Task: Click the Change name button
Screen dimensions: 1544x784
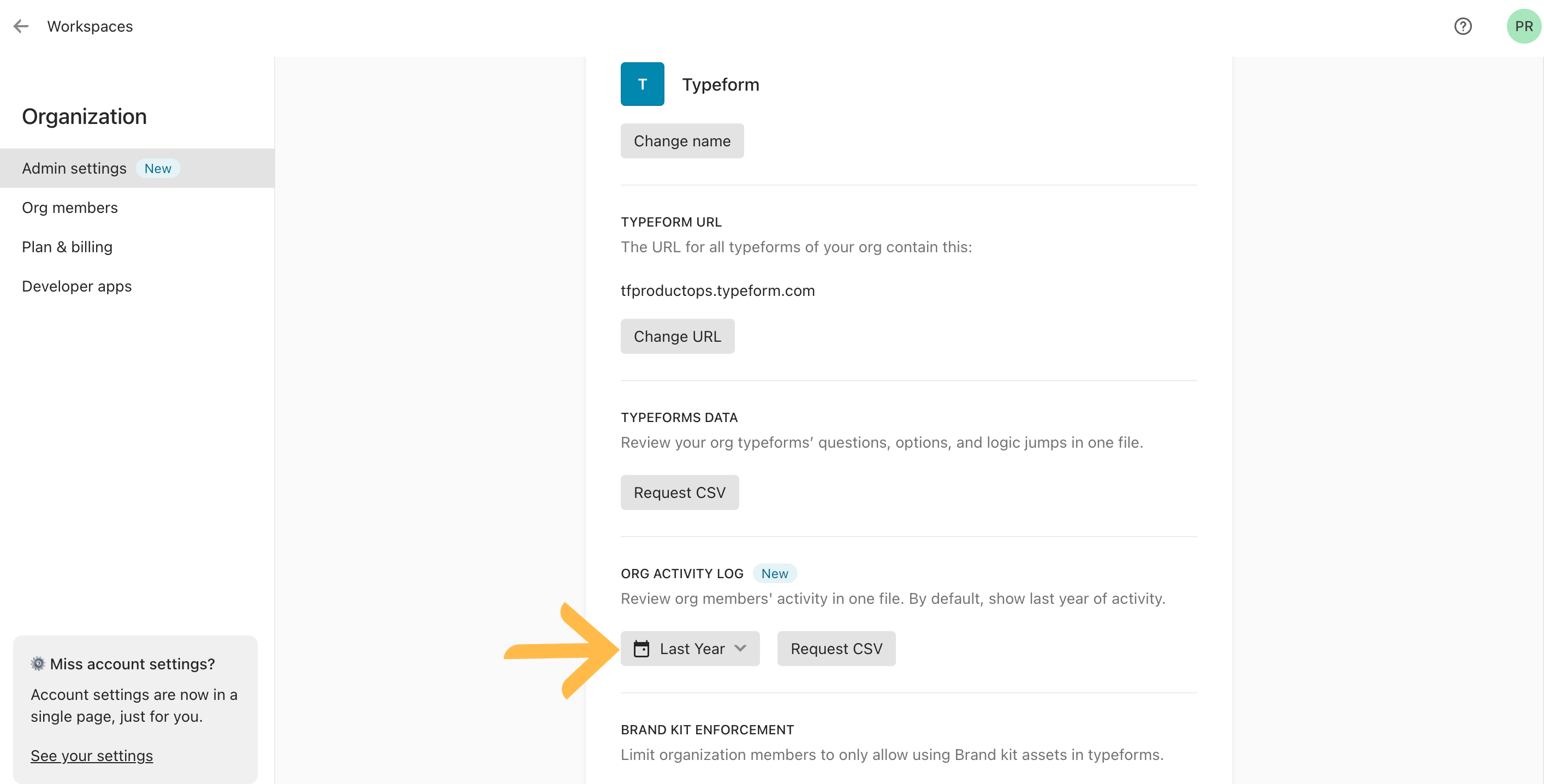Action: [682, 141]
